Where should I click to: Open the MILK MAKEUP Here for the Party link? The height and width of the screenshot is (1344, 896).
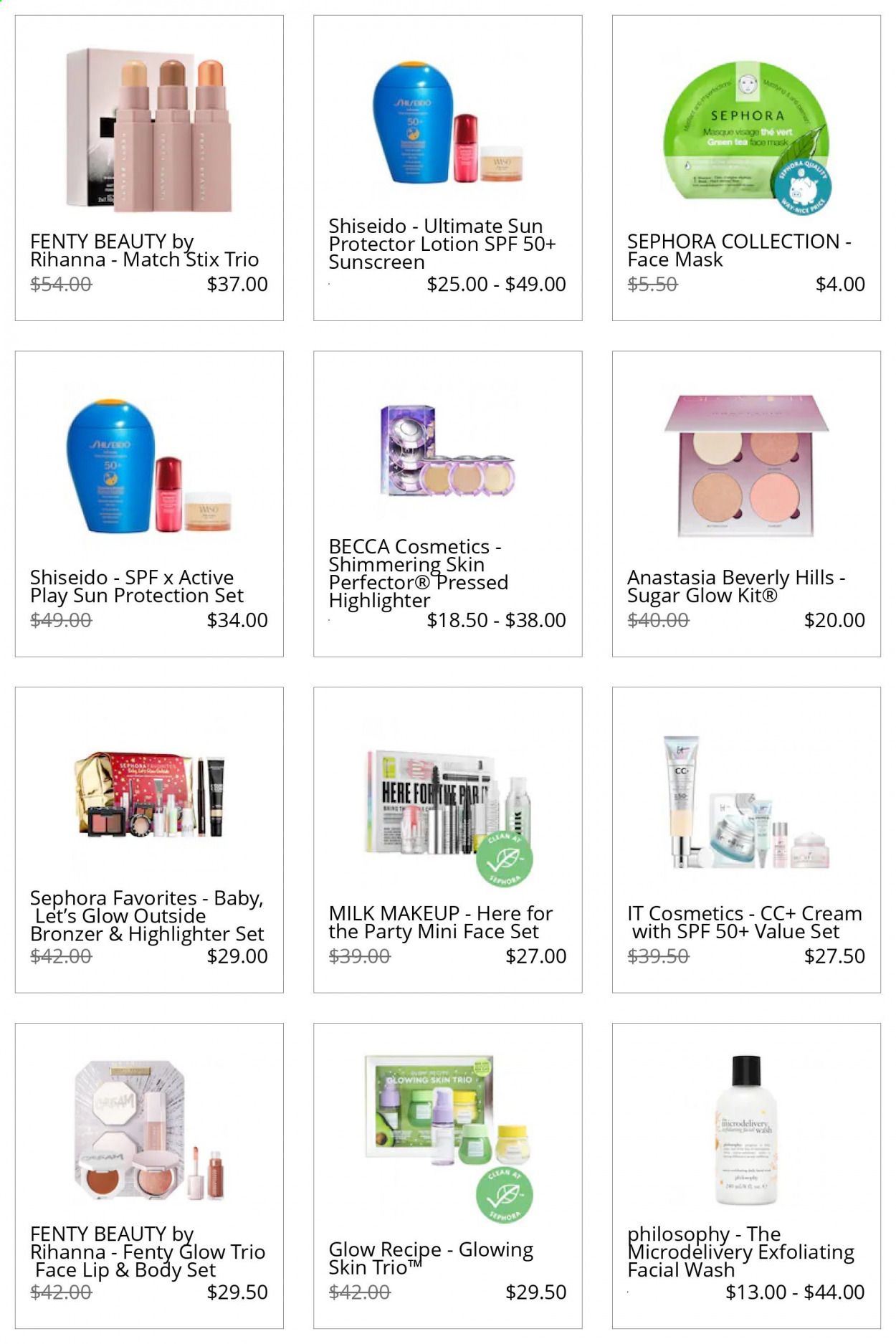click(x=441, y=923)
